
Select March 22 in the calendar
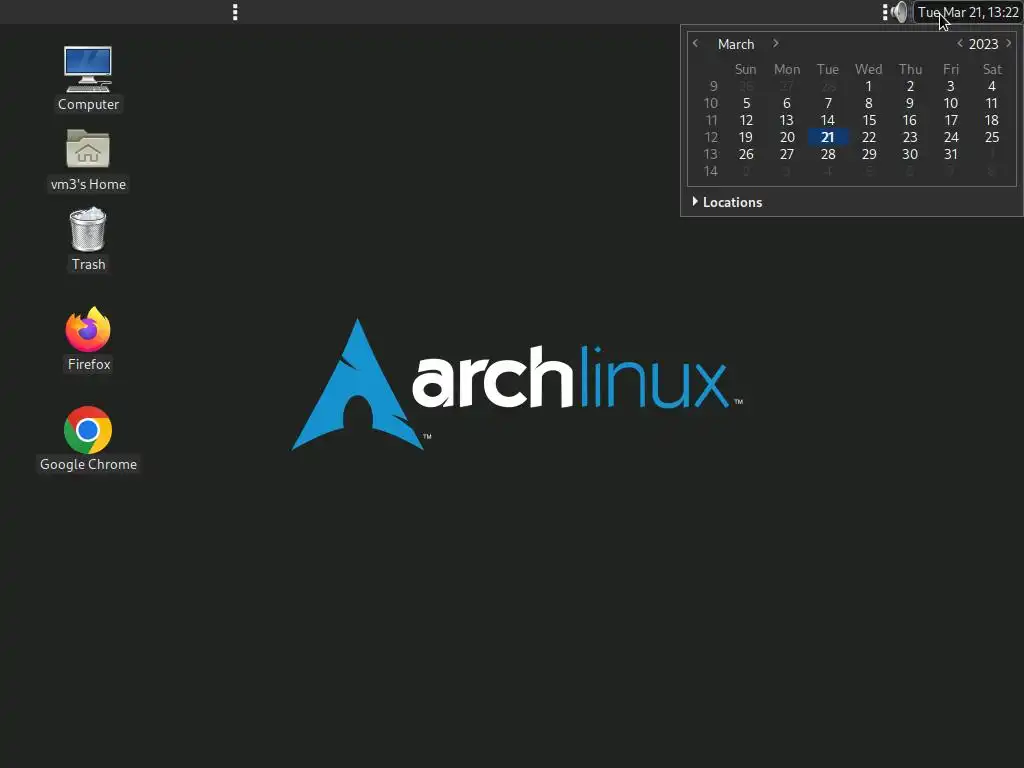point(869,137)
